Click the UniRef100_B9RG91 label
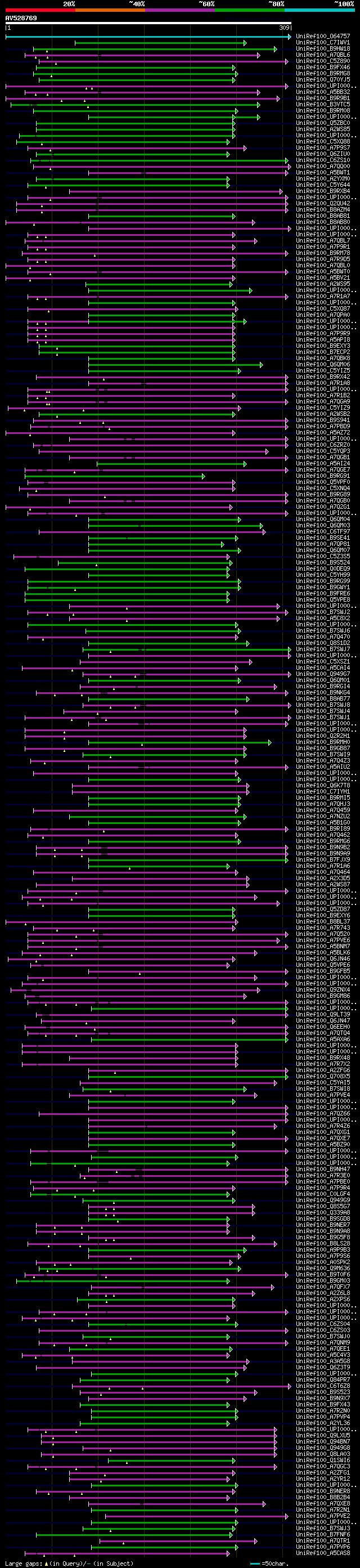Image resolution: width=360 pixels, height=1568 pixels. pos(323,476)
